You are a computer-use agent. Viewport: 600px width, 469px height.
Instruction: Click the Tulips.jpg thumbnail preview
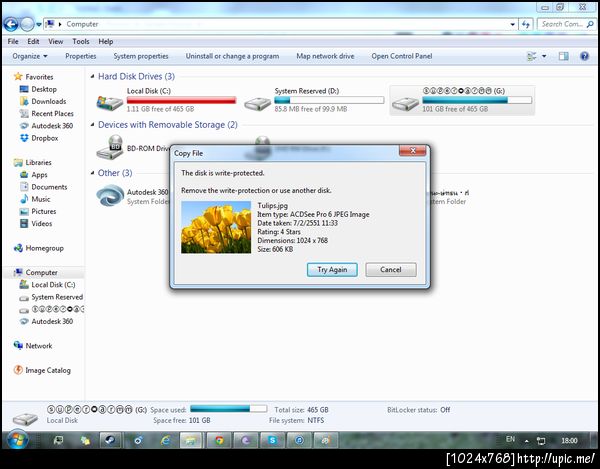(x=216, y=227)
